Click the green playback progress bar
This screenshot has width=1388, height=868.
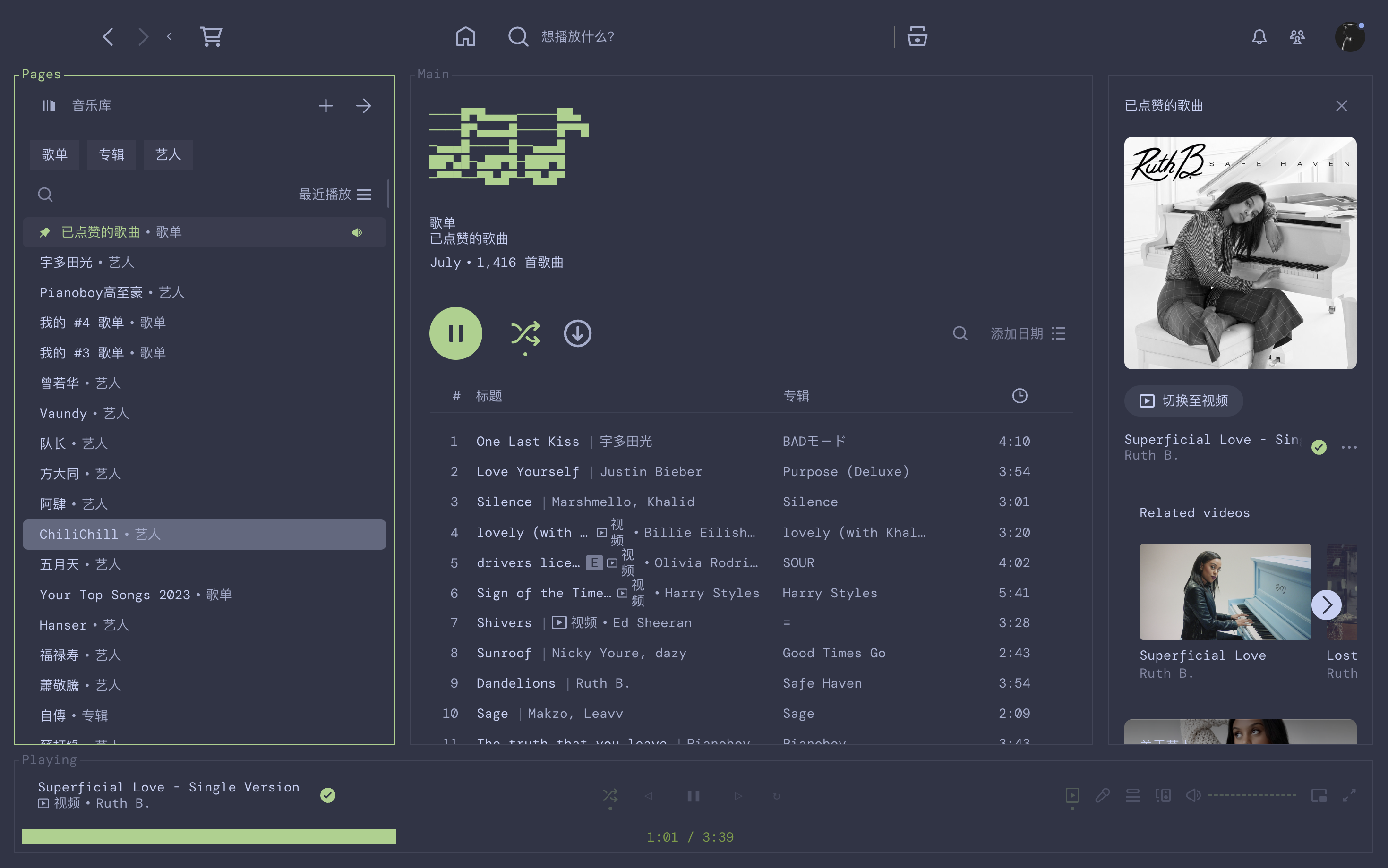(x=208, y=836)
